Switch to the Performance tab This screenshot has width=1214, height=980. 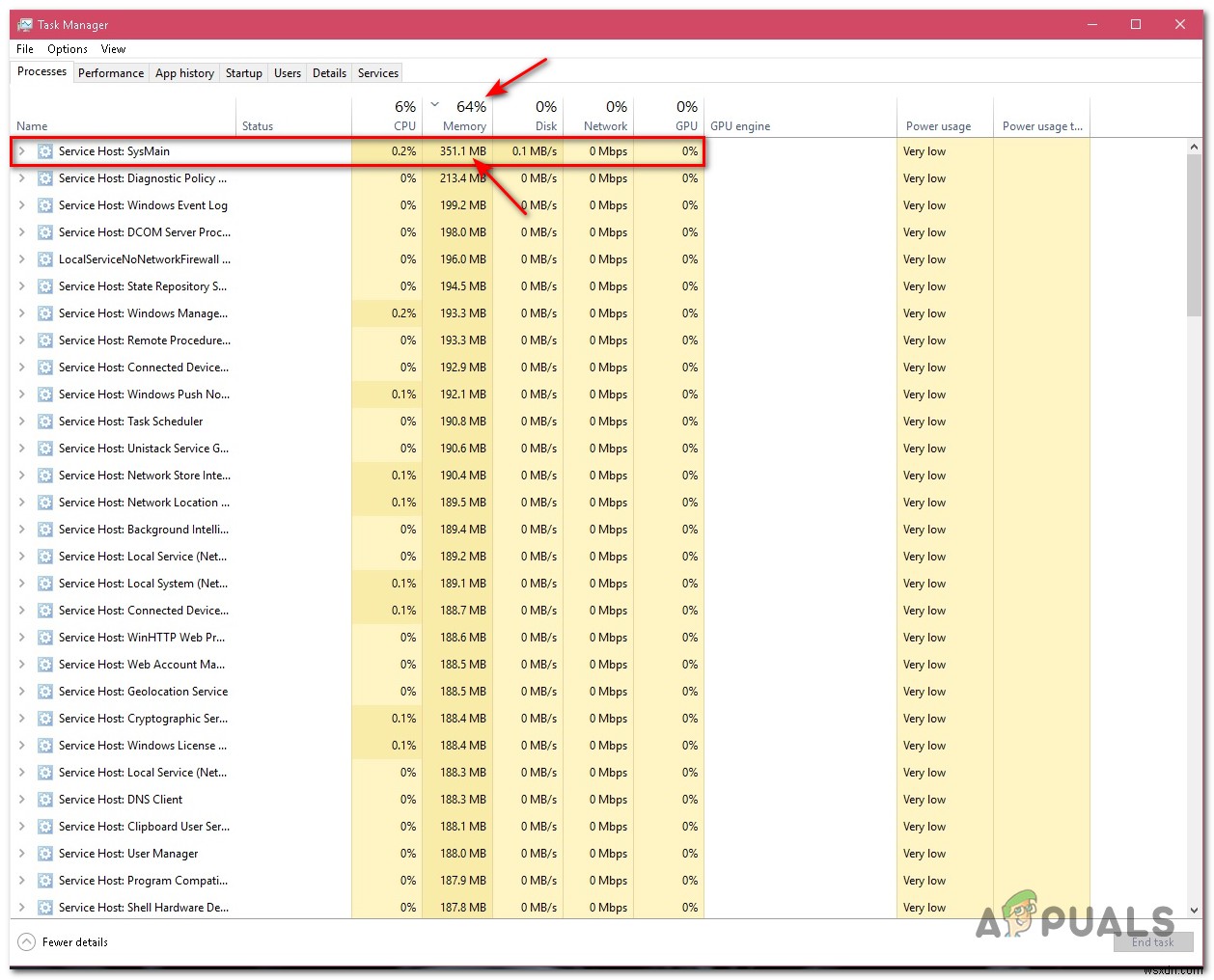coord(110,72)
